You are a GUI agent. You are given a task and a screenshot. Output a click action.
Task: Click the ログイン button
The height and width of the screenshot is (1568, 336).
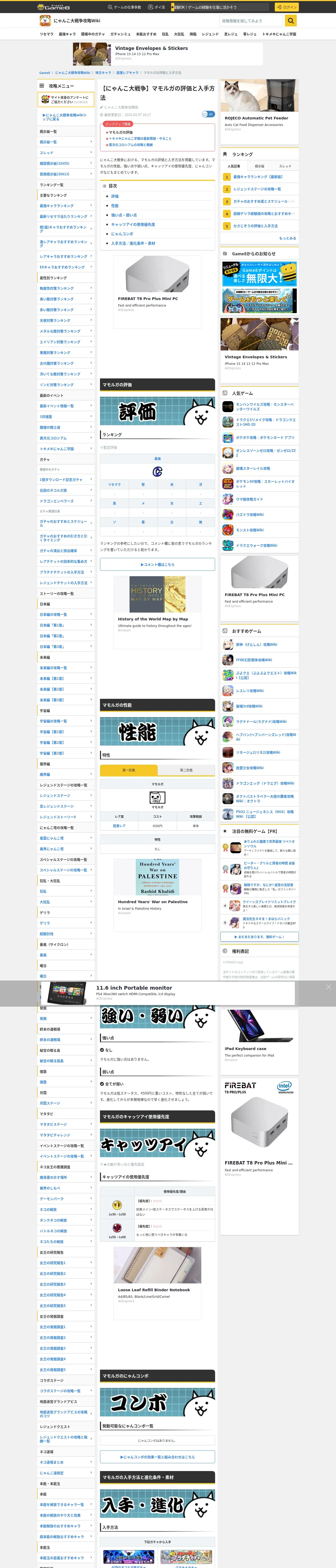pyautogui.click(x=287, y=7)
